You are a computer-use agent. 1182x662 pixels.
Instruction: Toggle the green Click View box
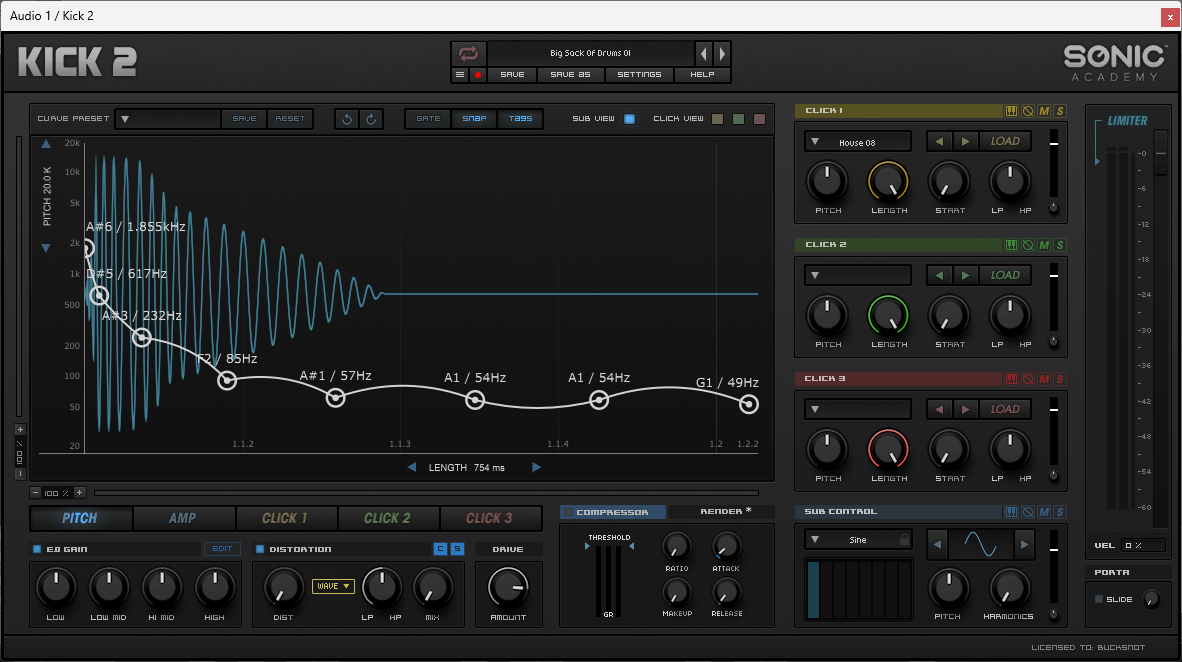pyautogui.click(x=739, y=118)
